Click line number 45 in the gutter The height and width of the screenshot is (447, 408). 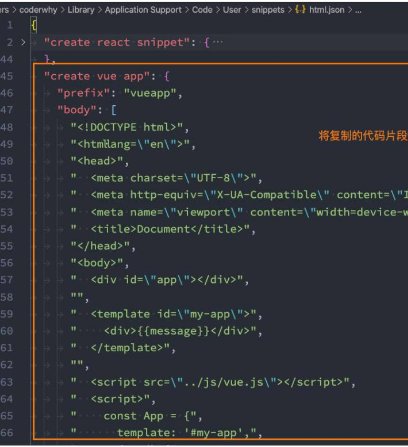point(7,76)
